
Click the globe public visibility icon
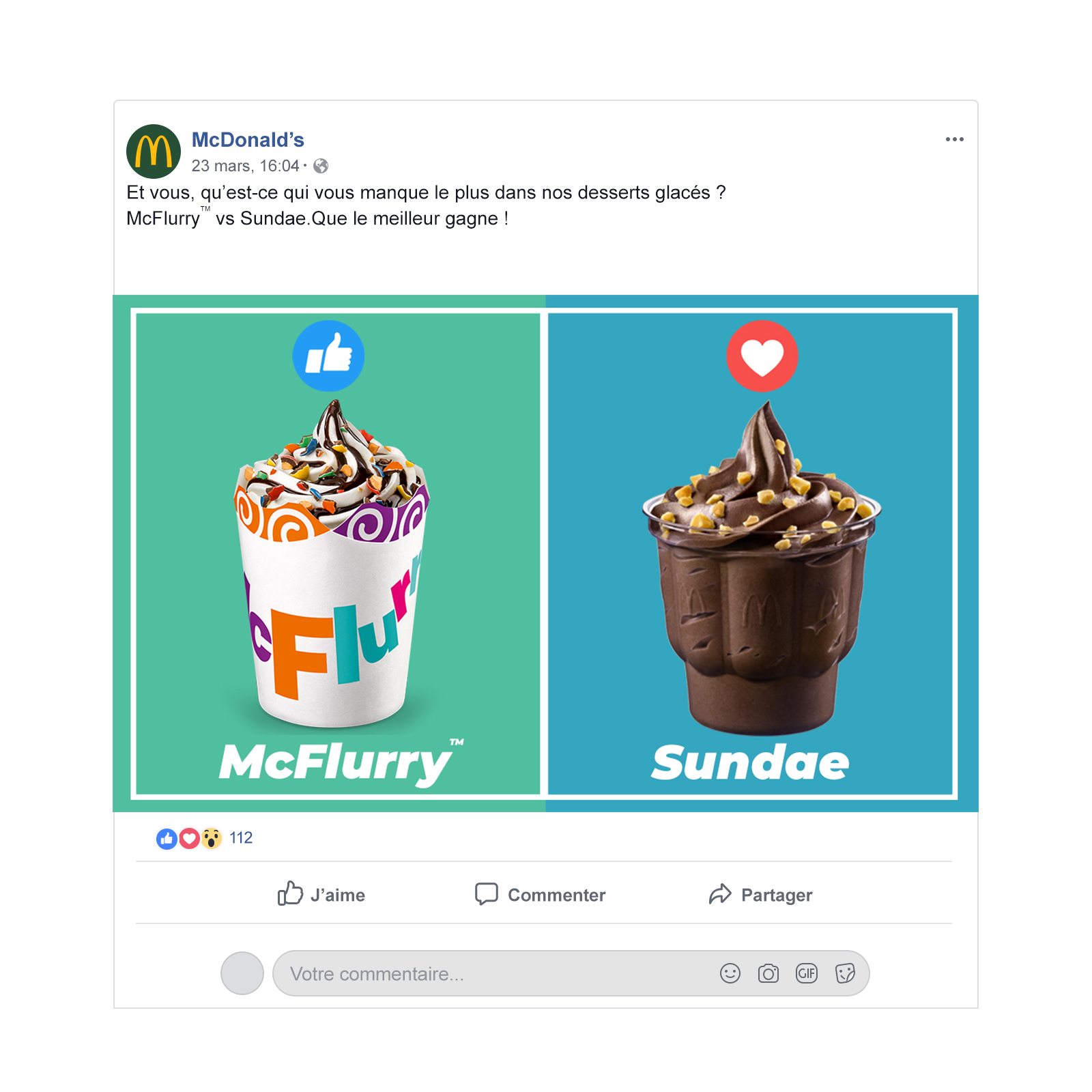pyautogui.click(x=321, y=166)
